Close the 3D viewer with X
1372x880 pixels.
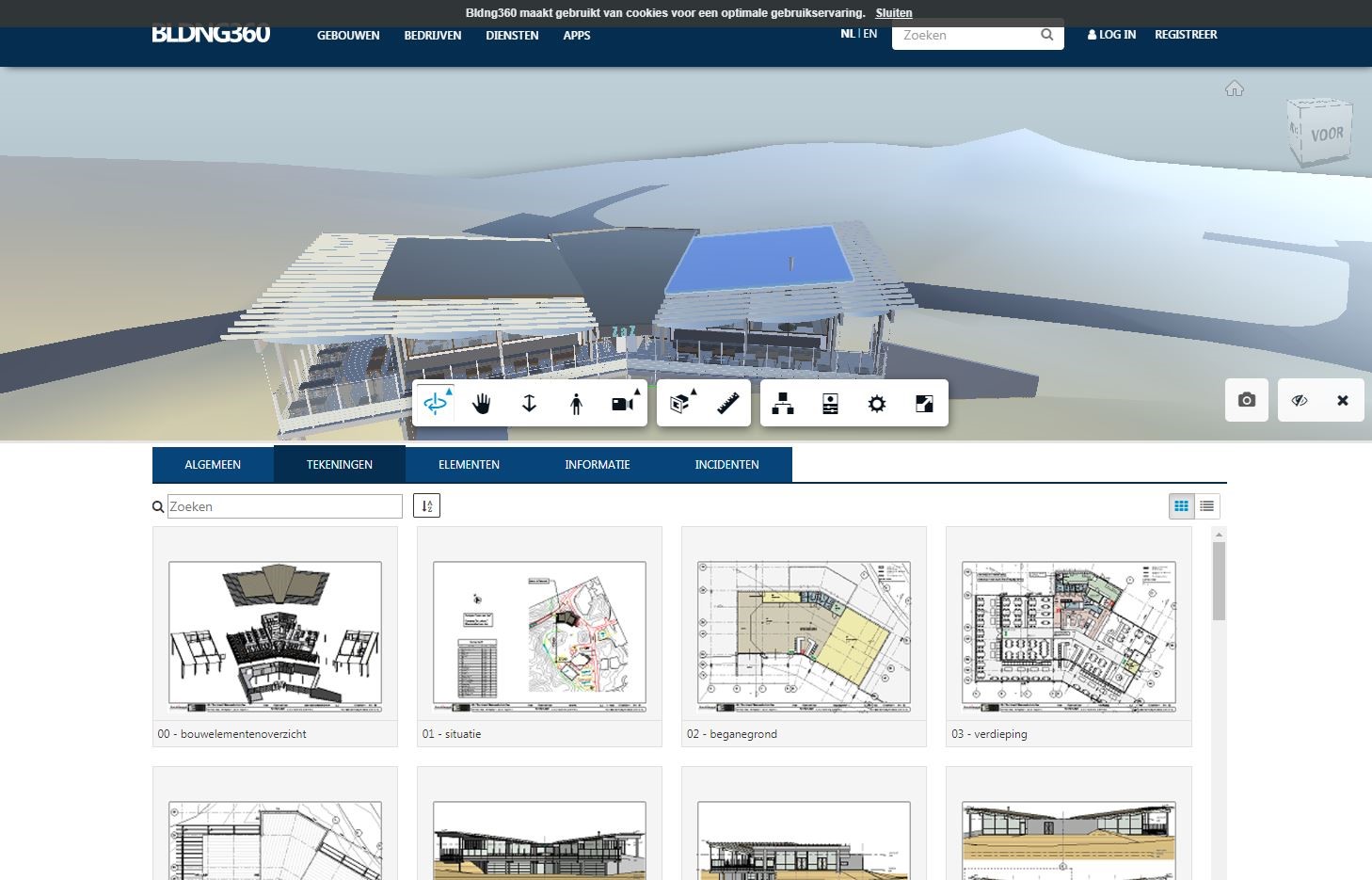click(x=1343, y=400)
